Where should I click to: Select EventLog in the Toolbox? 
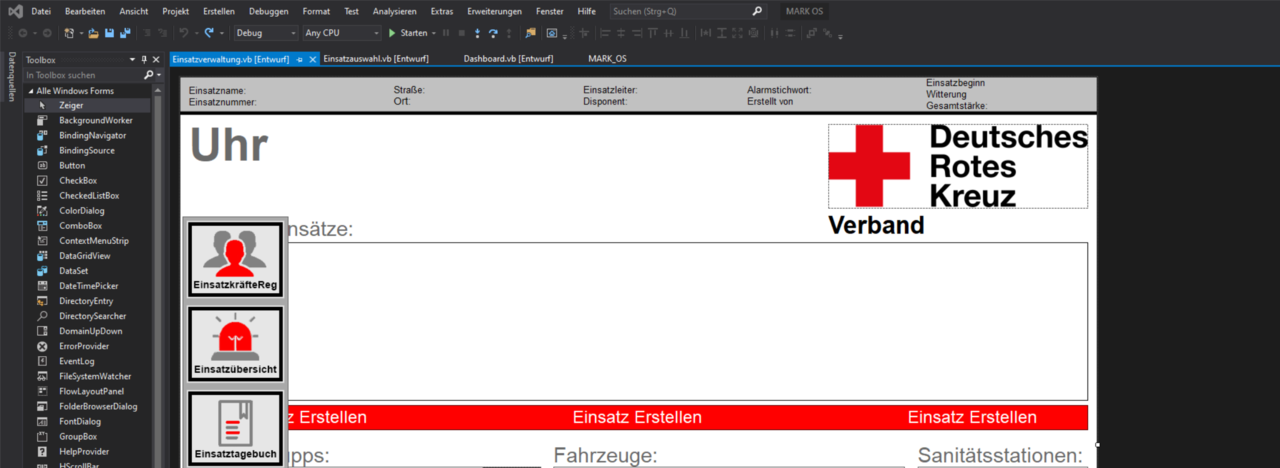click(x=88, y=361)
